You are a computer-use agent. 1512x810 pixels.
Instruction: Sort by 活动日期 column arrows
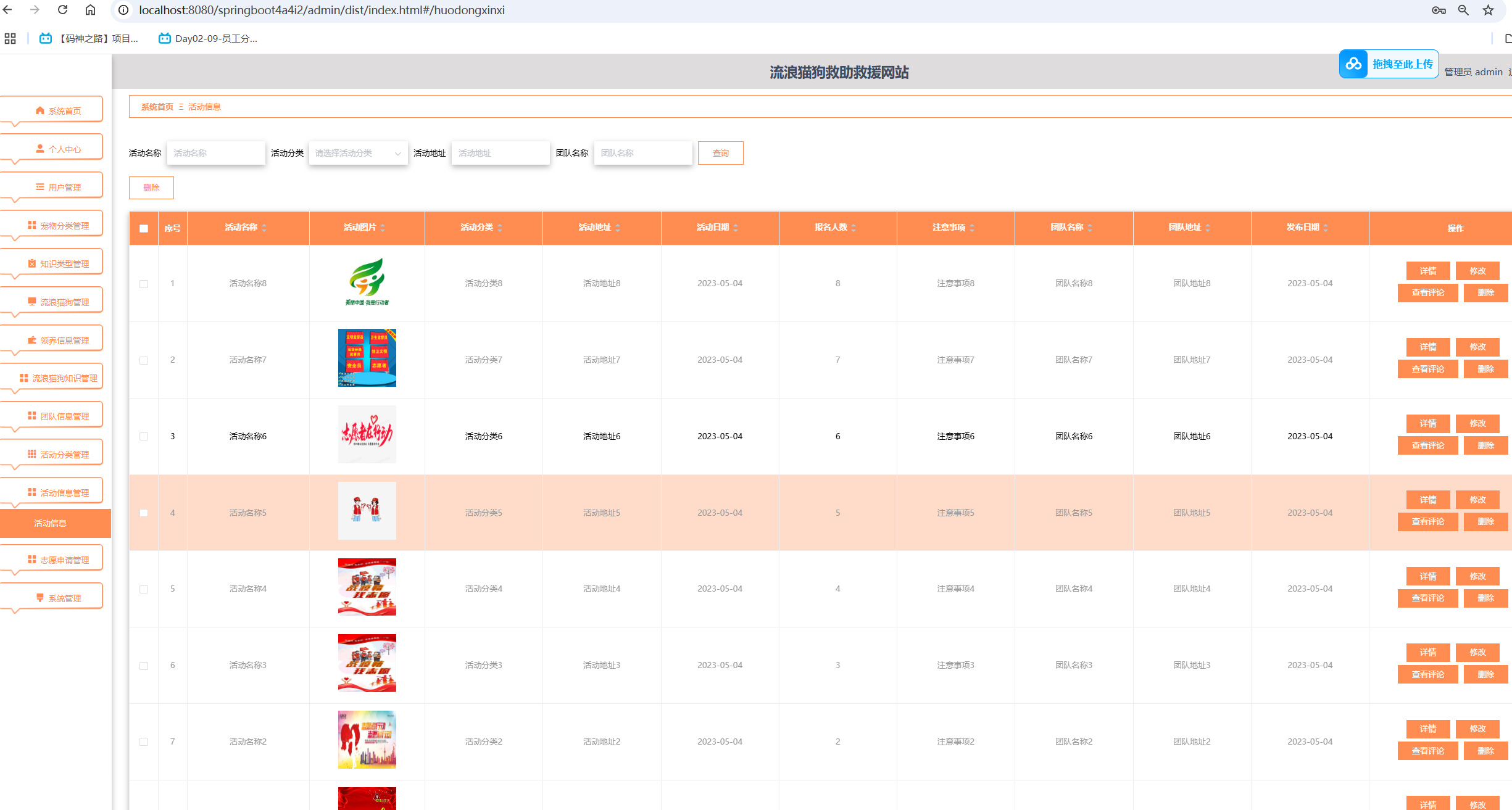pos(736,228)
